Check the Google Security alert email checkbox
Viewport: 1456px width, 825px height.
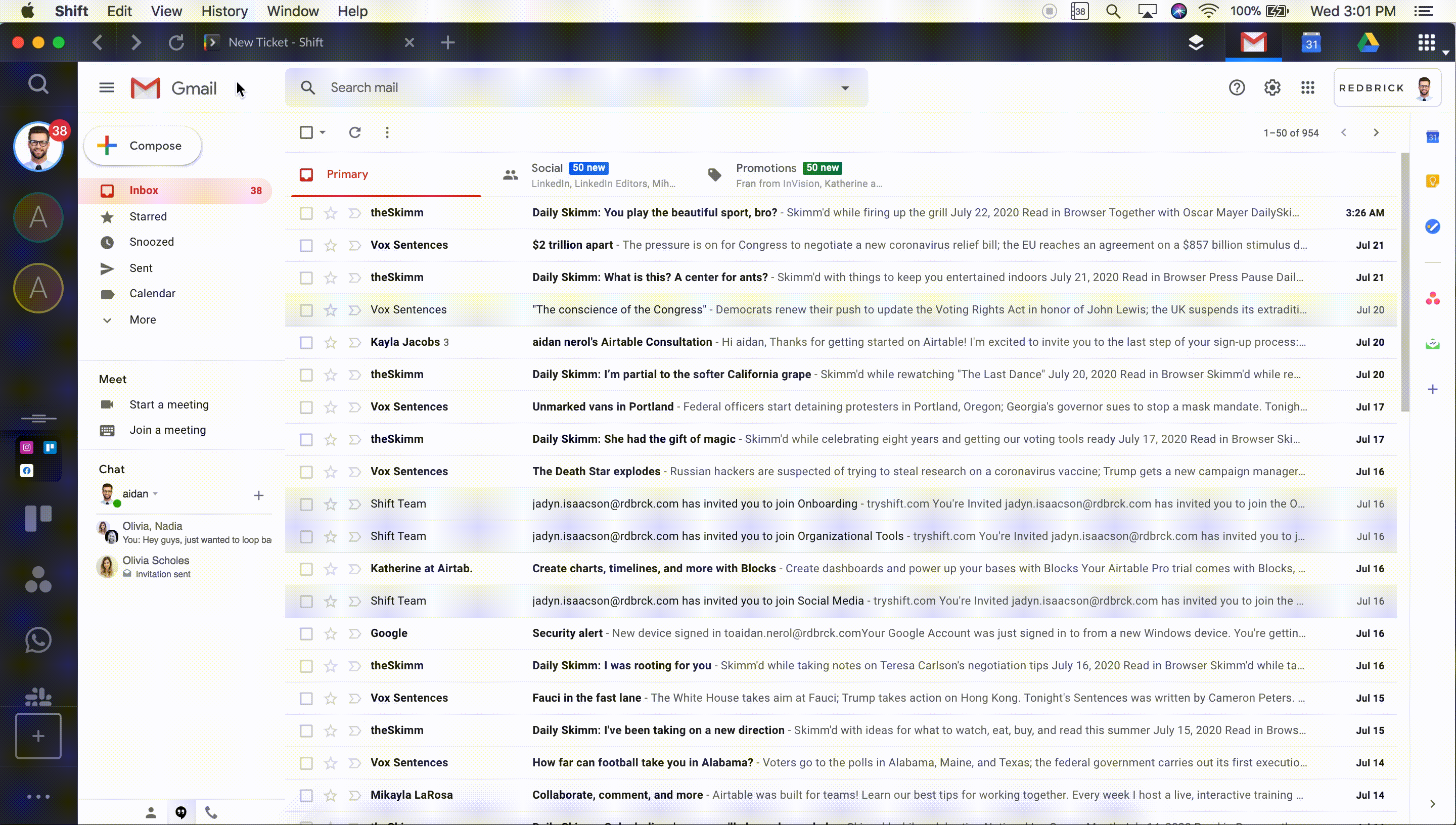pyautogui.click(x=306, y=633)
